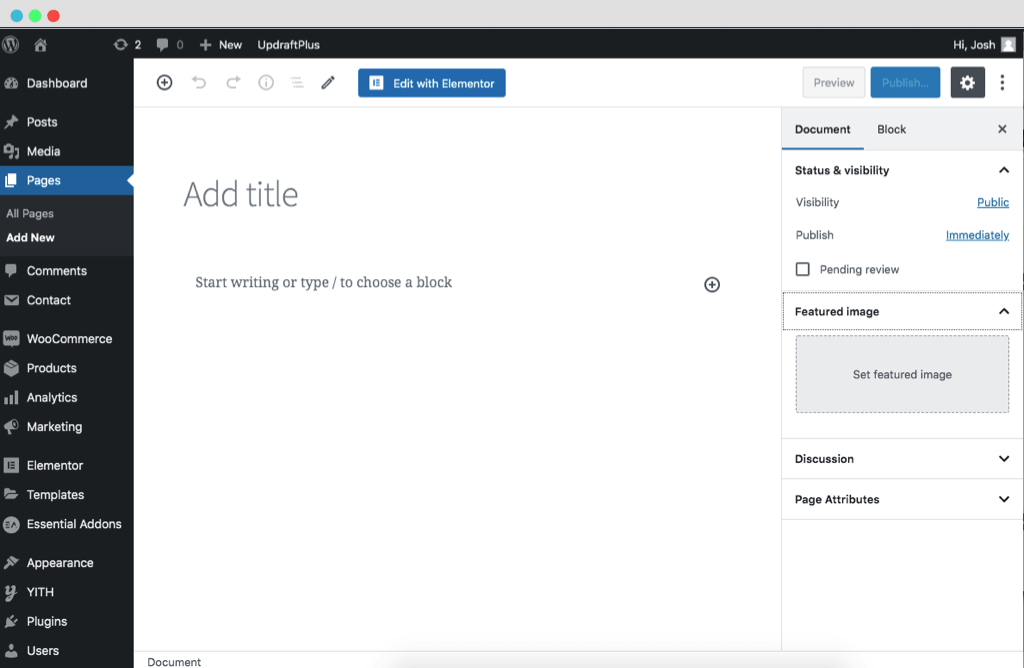Add a block using the inline plus icon
This screenshot has height=668, width=1024.
[x=711, y=284]
